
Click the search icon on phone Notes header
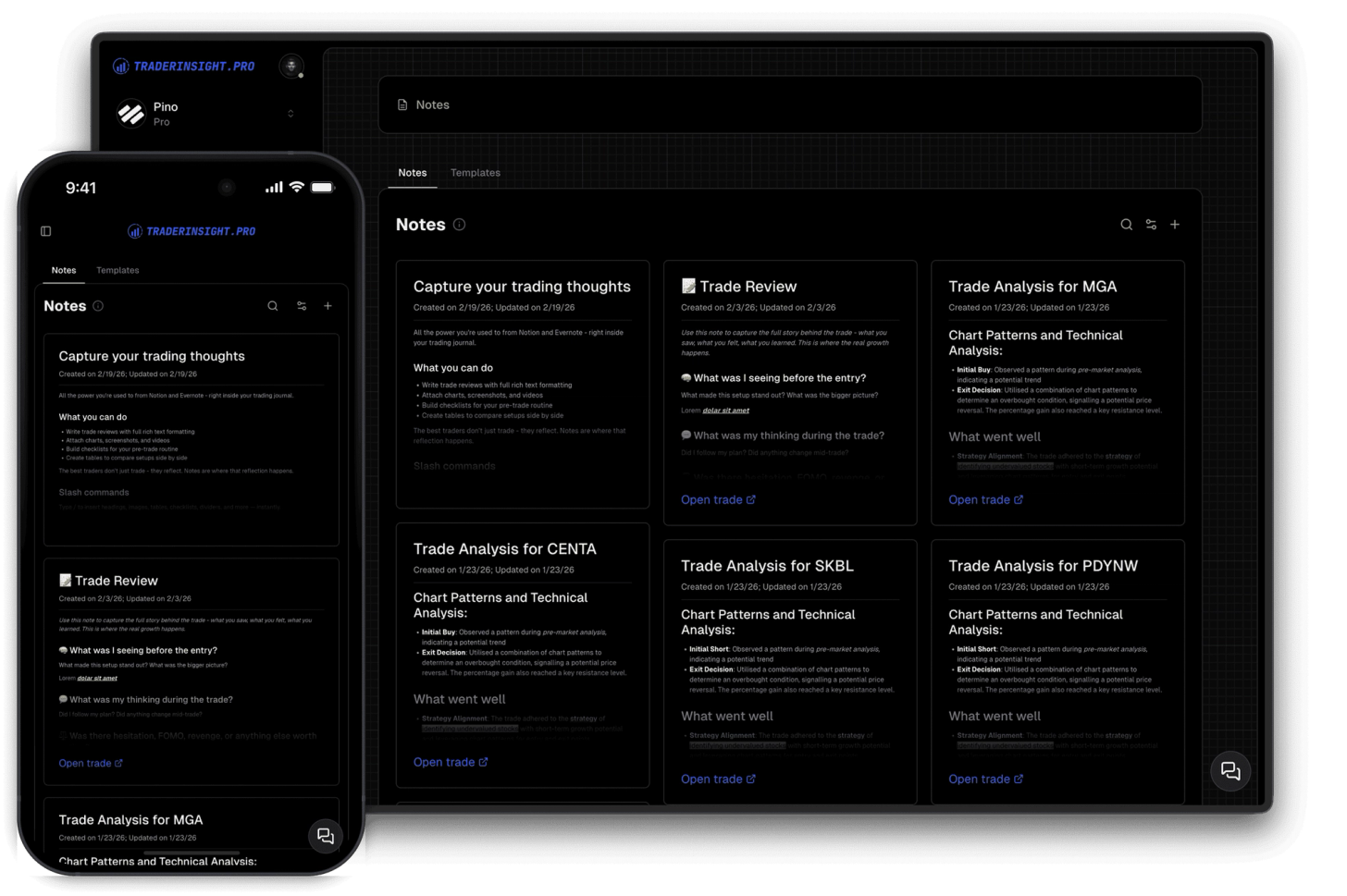273,306
